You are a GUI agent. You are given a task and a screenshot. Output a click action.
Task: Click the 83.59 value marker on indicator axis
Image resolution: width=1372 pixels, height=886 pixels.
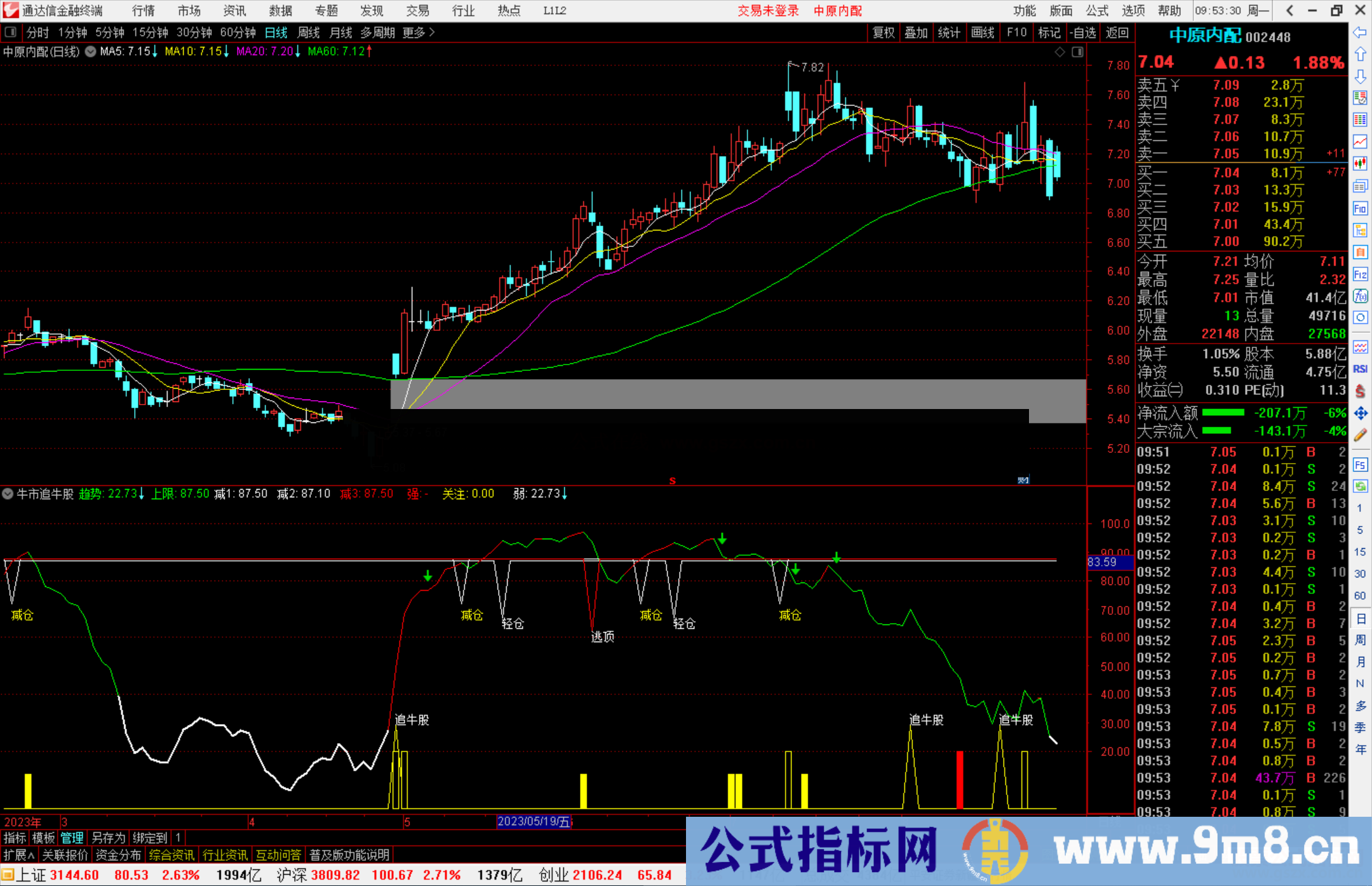(1110, 562)
